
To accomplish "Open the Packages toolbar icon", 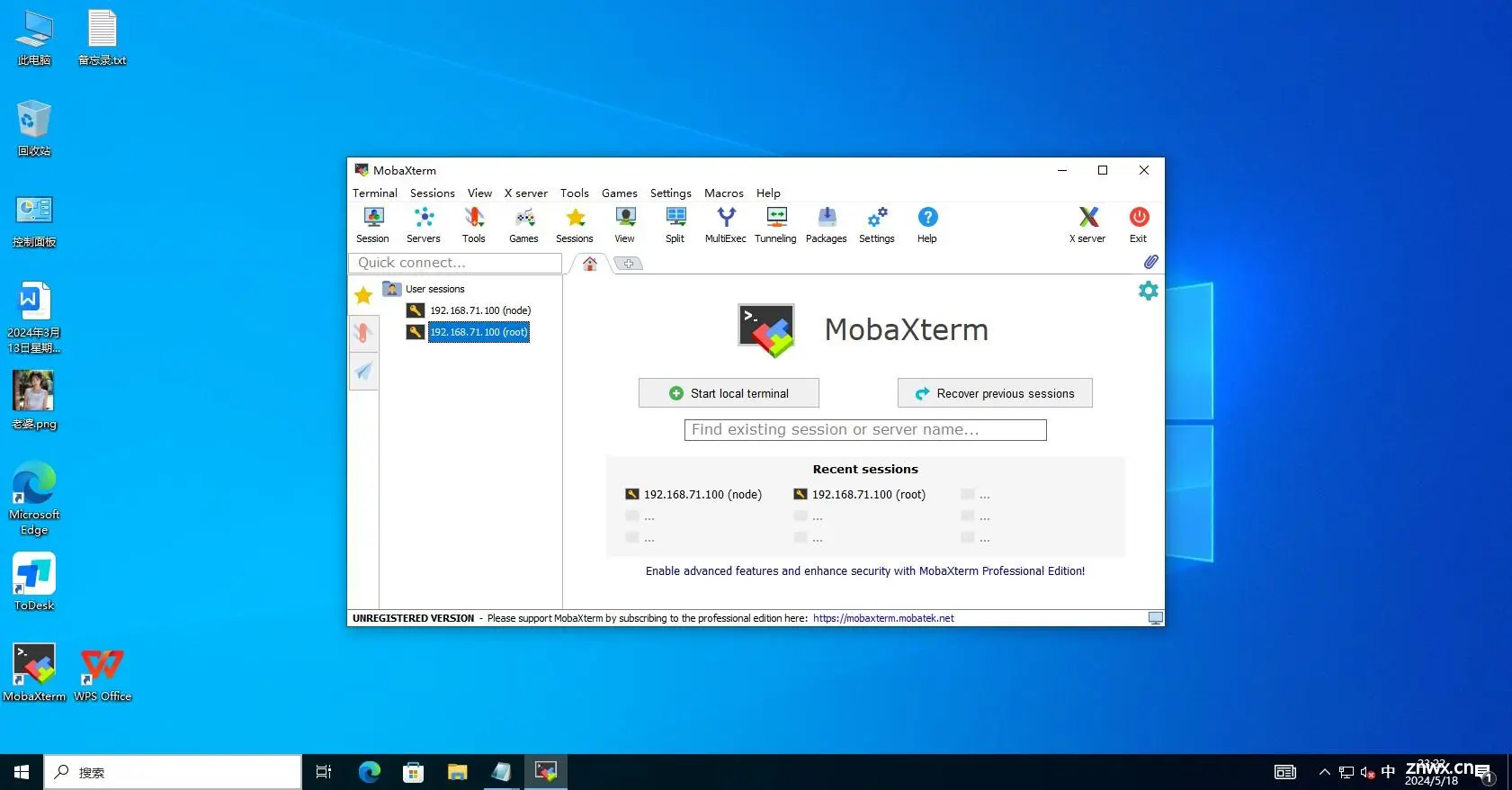I will pos(827,225).
